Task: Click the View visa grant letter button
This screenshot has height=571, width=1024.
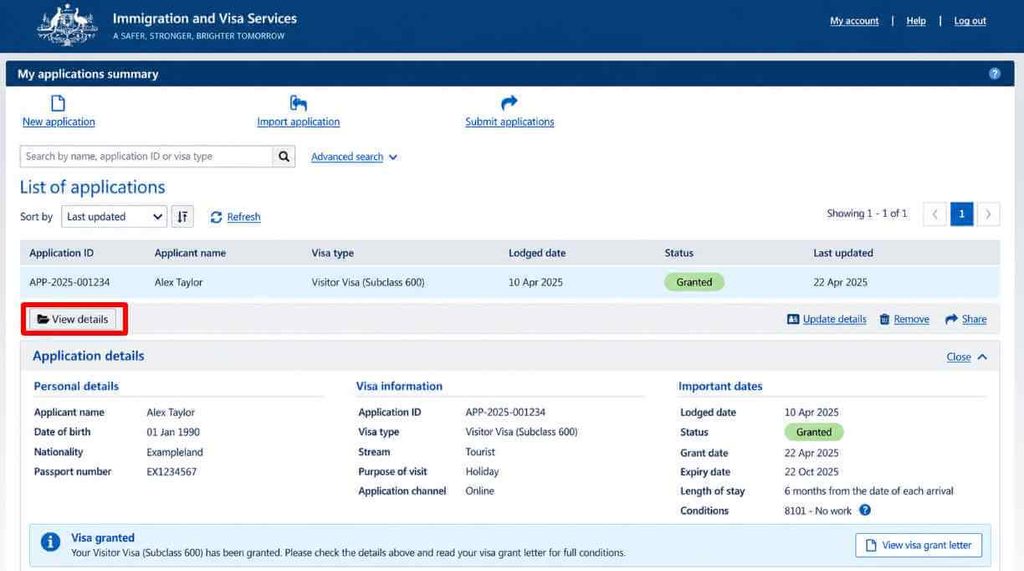Action: point(918,545)
